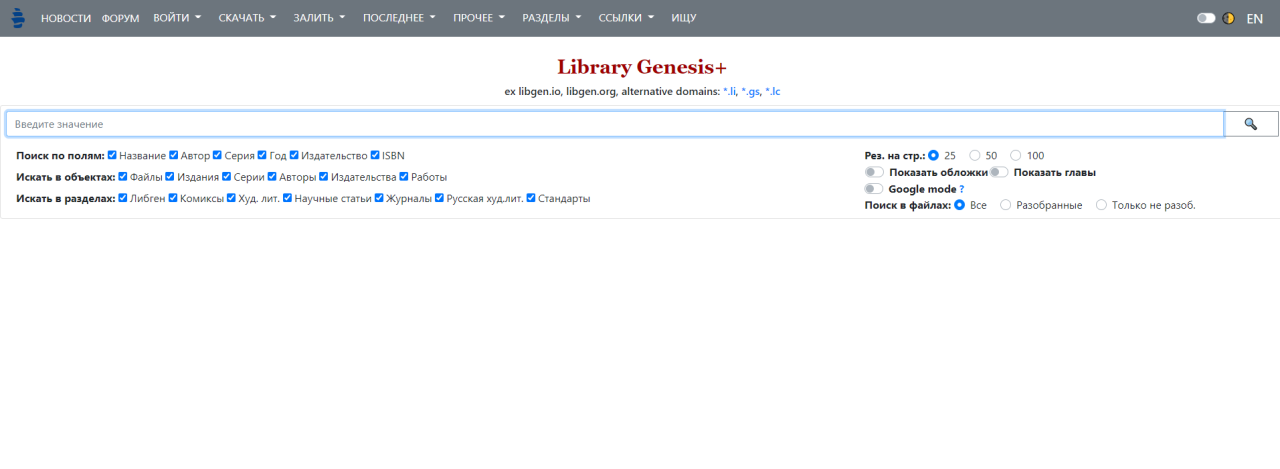Open the *.lc alternative domain link
1280x469 pixels.
click(773, 91)
